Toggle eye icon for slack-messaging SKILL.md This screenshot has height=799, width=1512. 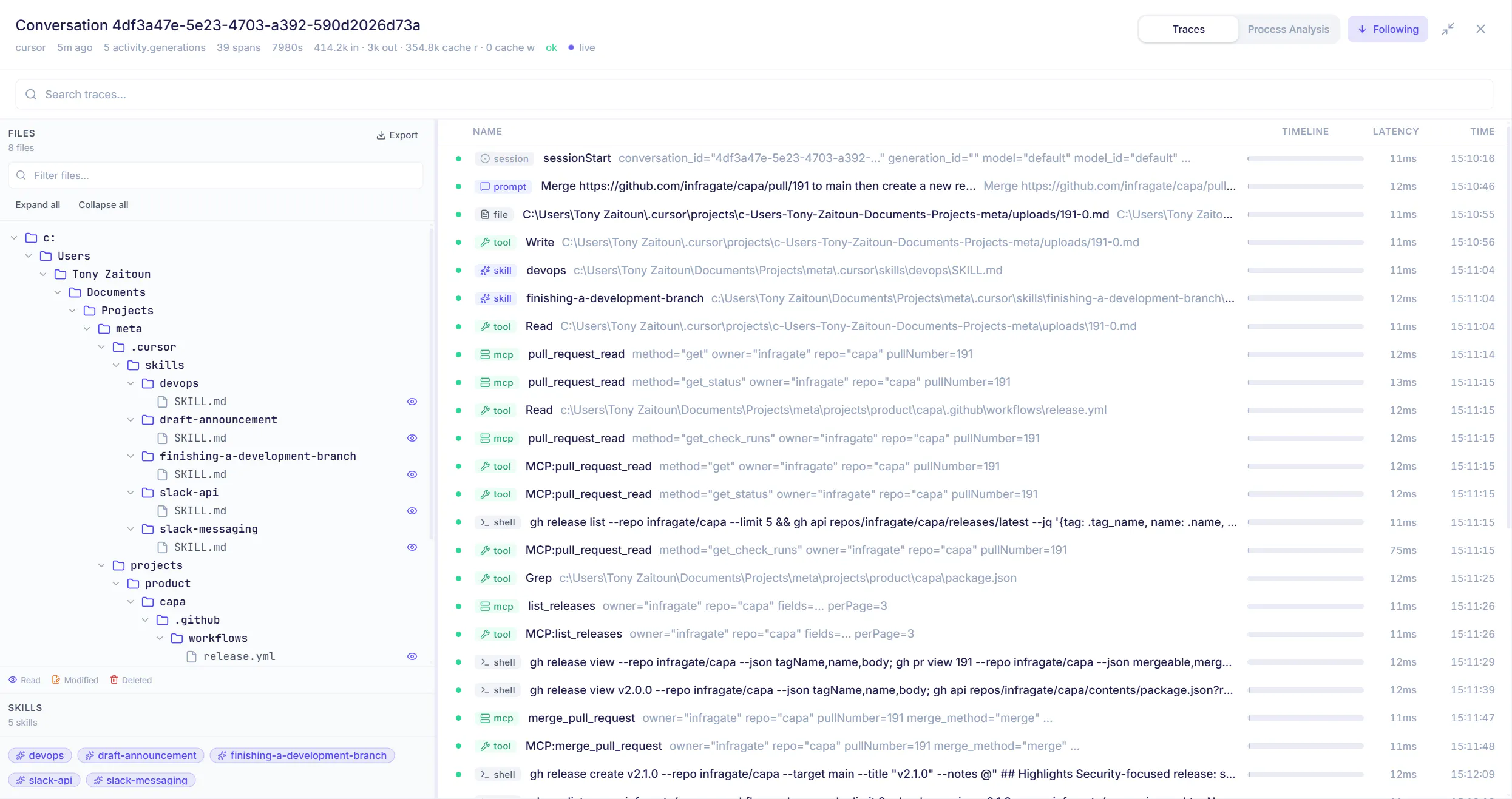click(412, 547)
